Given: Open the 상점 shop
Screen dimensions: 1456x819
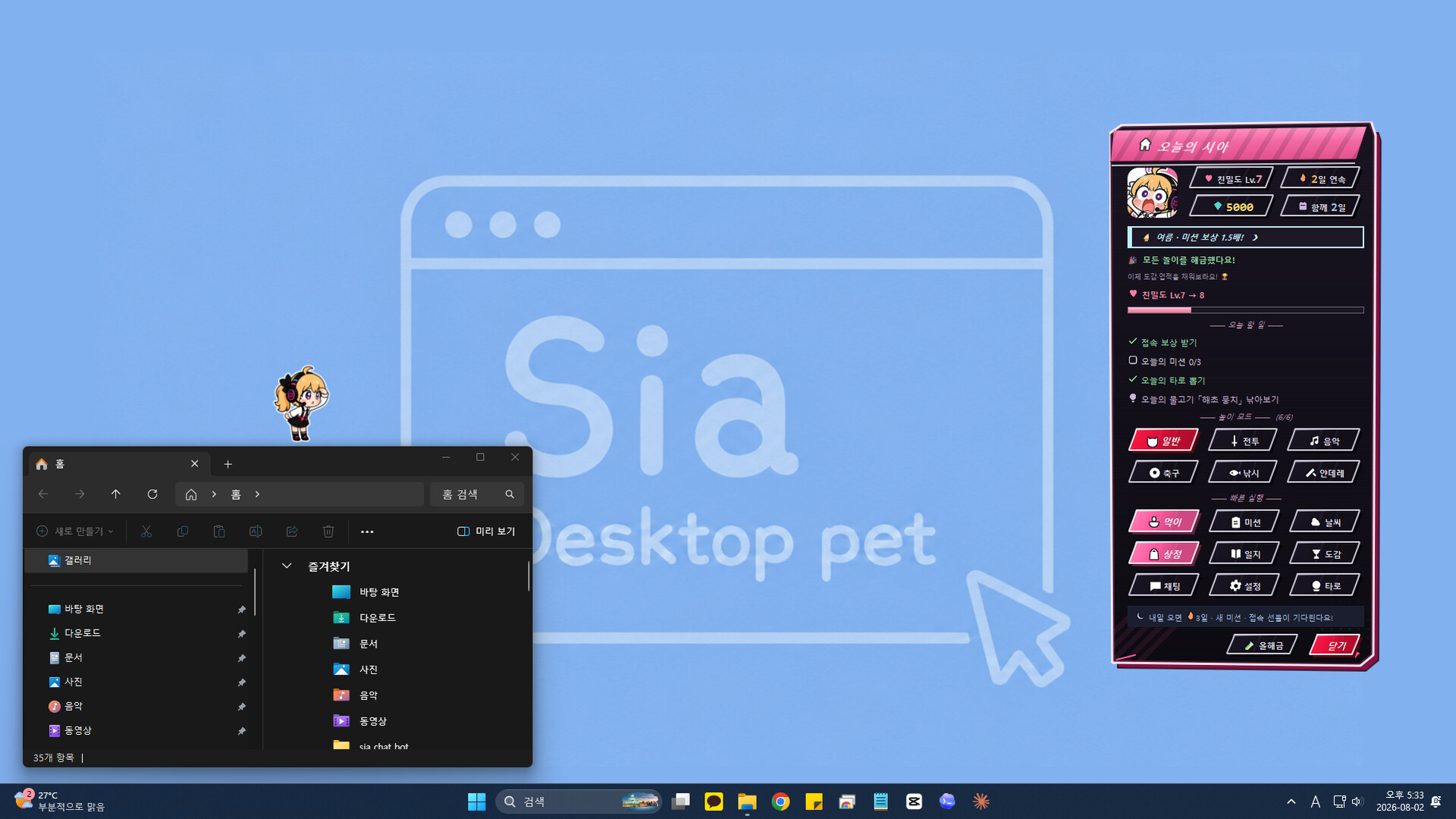Looking at the screenshot, I should (x=1164, y=554).
